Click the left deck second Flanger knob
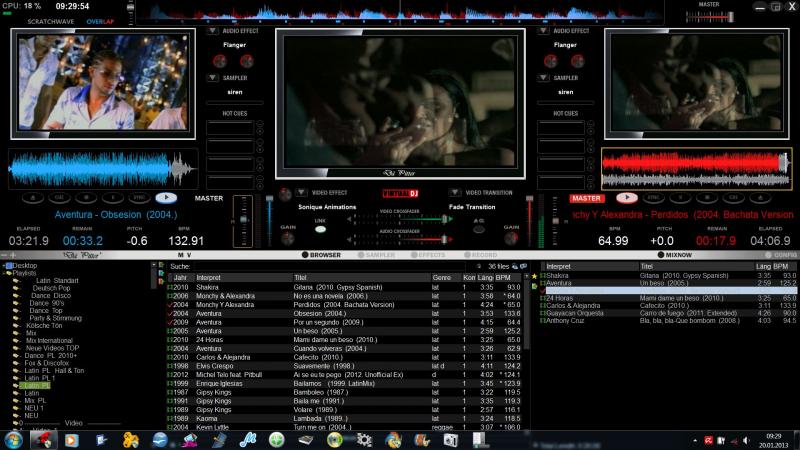This screenshot has height=450, width=800. click(x=246, y=62)
